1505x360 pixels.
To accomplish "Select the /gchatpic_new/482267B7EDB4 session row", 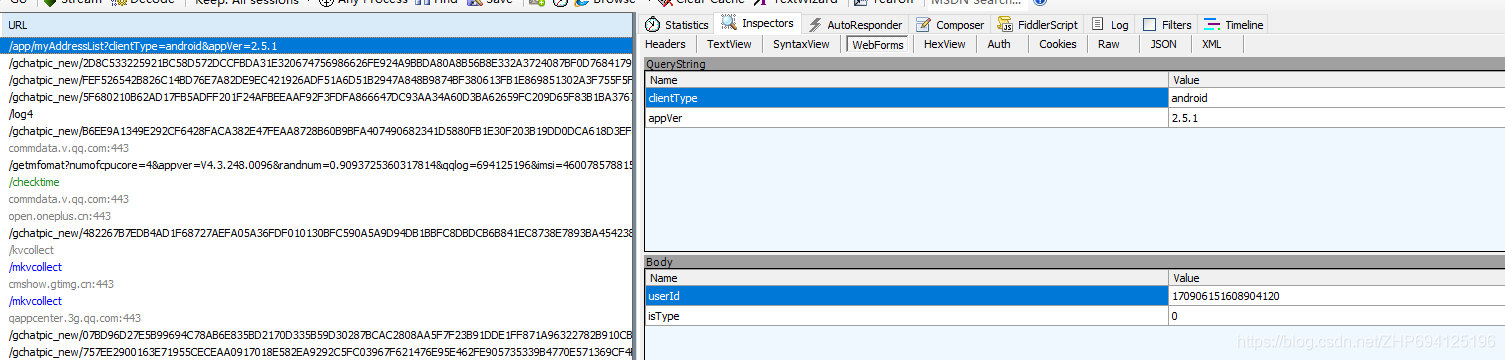I will point(317,233).
